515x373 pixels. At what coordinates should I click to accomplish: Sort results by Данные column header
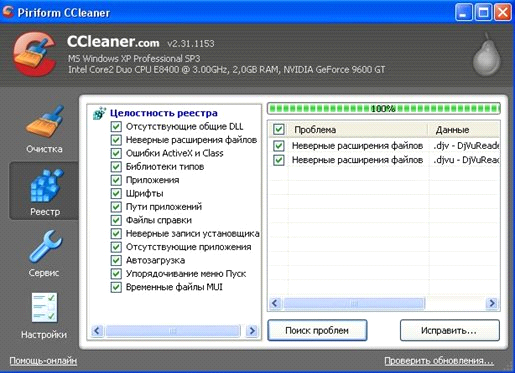[464, 129]
